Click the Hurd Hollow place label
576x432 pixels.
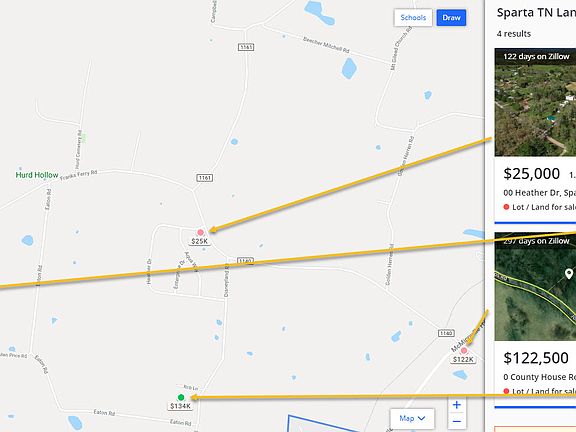point(37,175)
